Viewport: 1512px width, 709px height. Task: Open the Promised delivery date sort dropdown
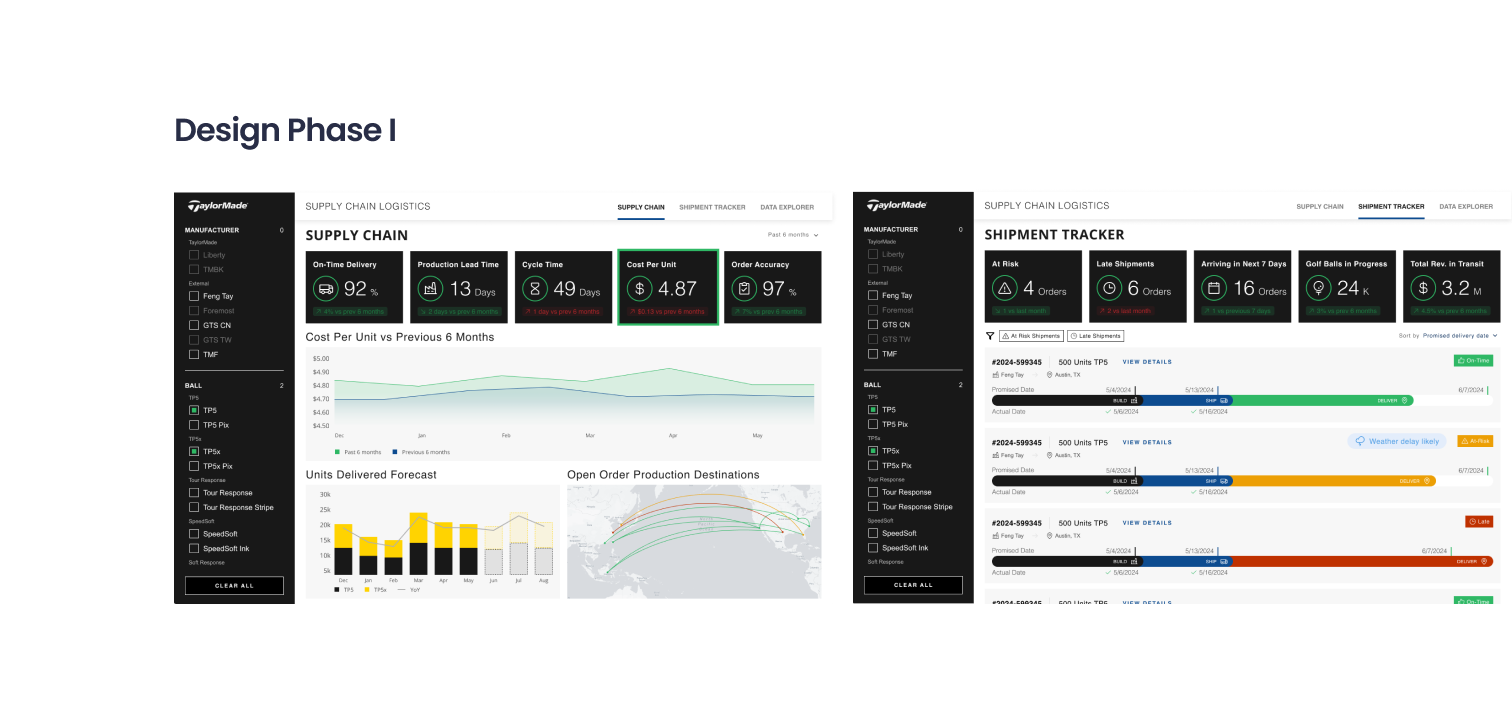[x=1460, y=336]
